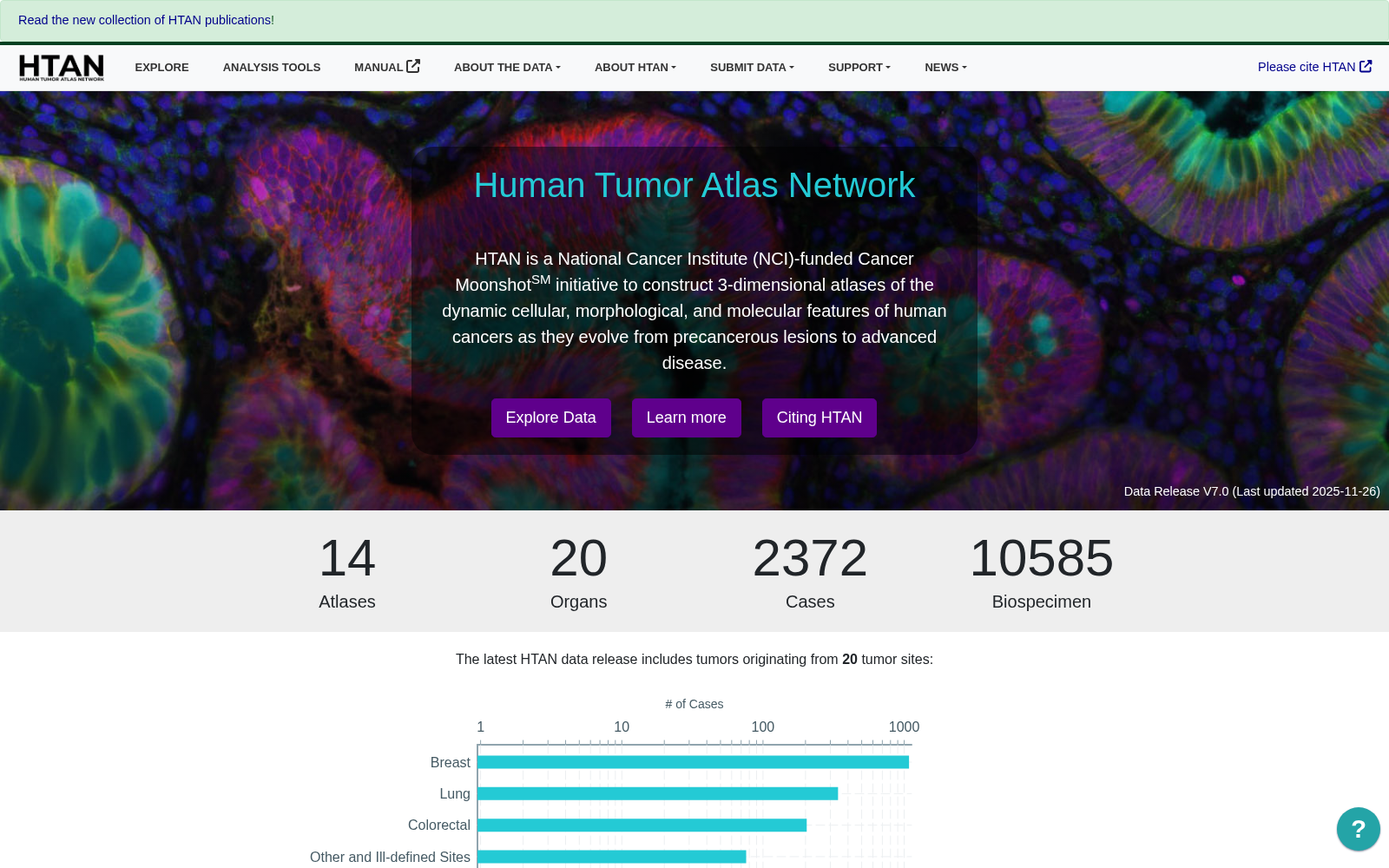Click the Lung cases bar

point(657,793)
